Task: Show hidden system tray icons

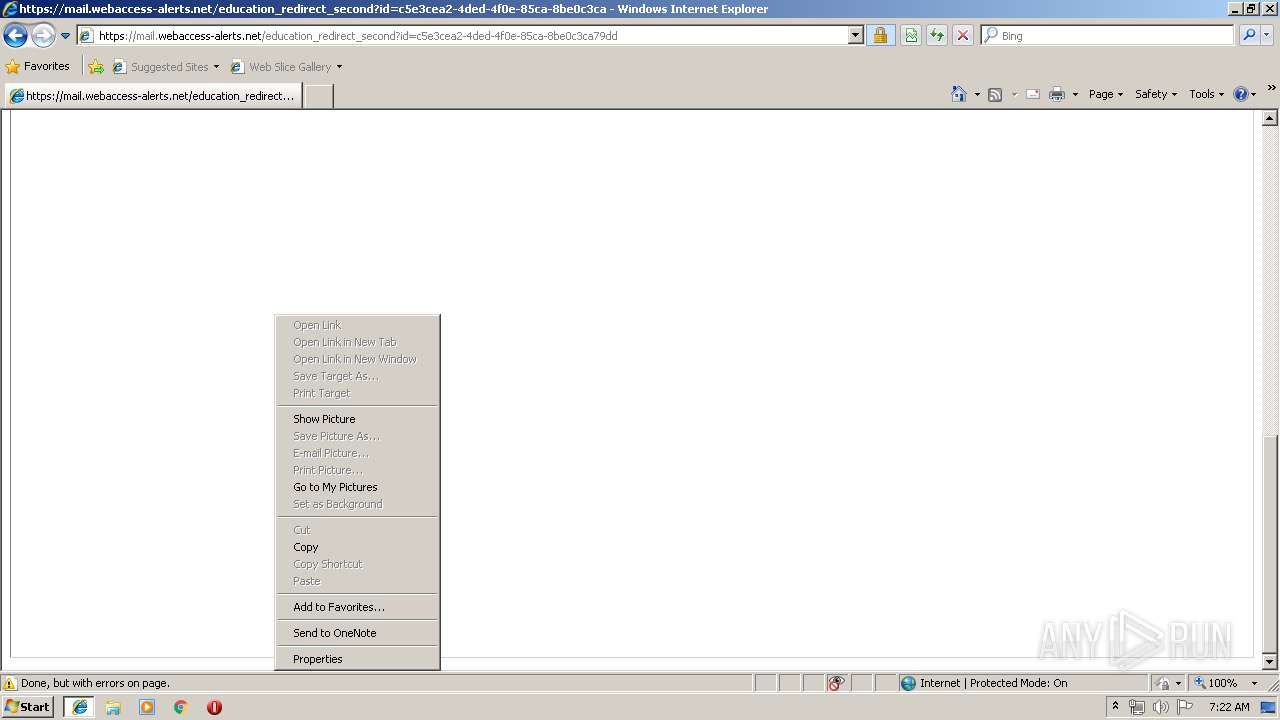Action: [x=1116, y=707]
